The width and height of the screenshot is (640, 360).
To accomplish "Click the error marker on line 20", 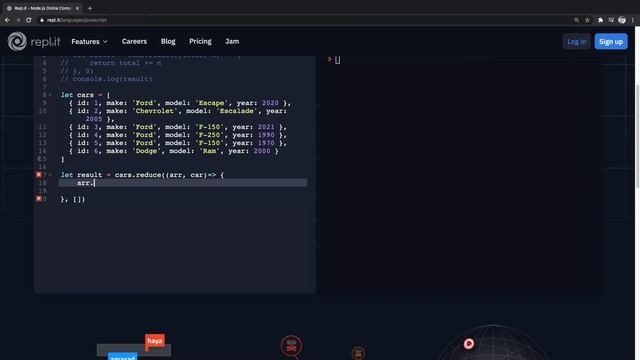I will (39, 199).
